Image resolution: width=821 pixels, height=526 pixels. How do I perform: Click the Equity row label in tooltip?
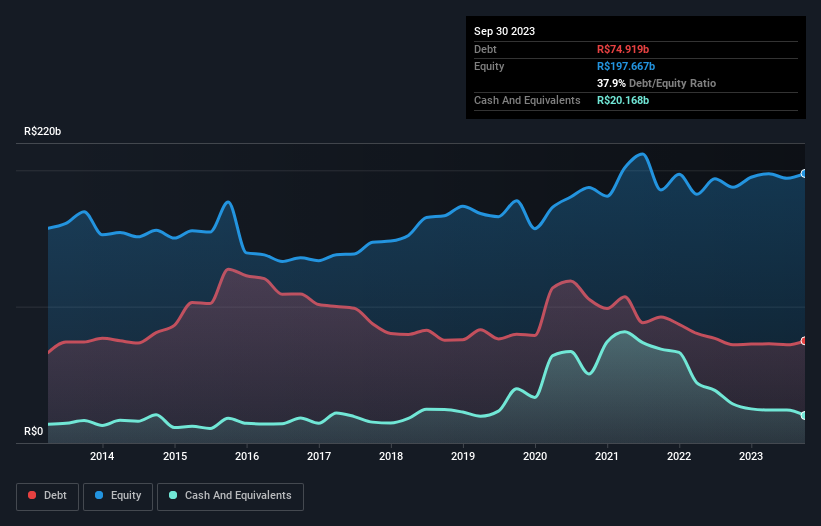pyautogui.click(x=489, y=66)
